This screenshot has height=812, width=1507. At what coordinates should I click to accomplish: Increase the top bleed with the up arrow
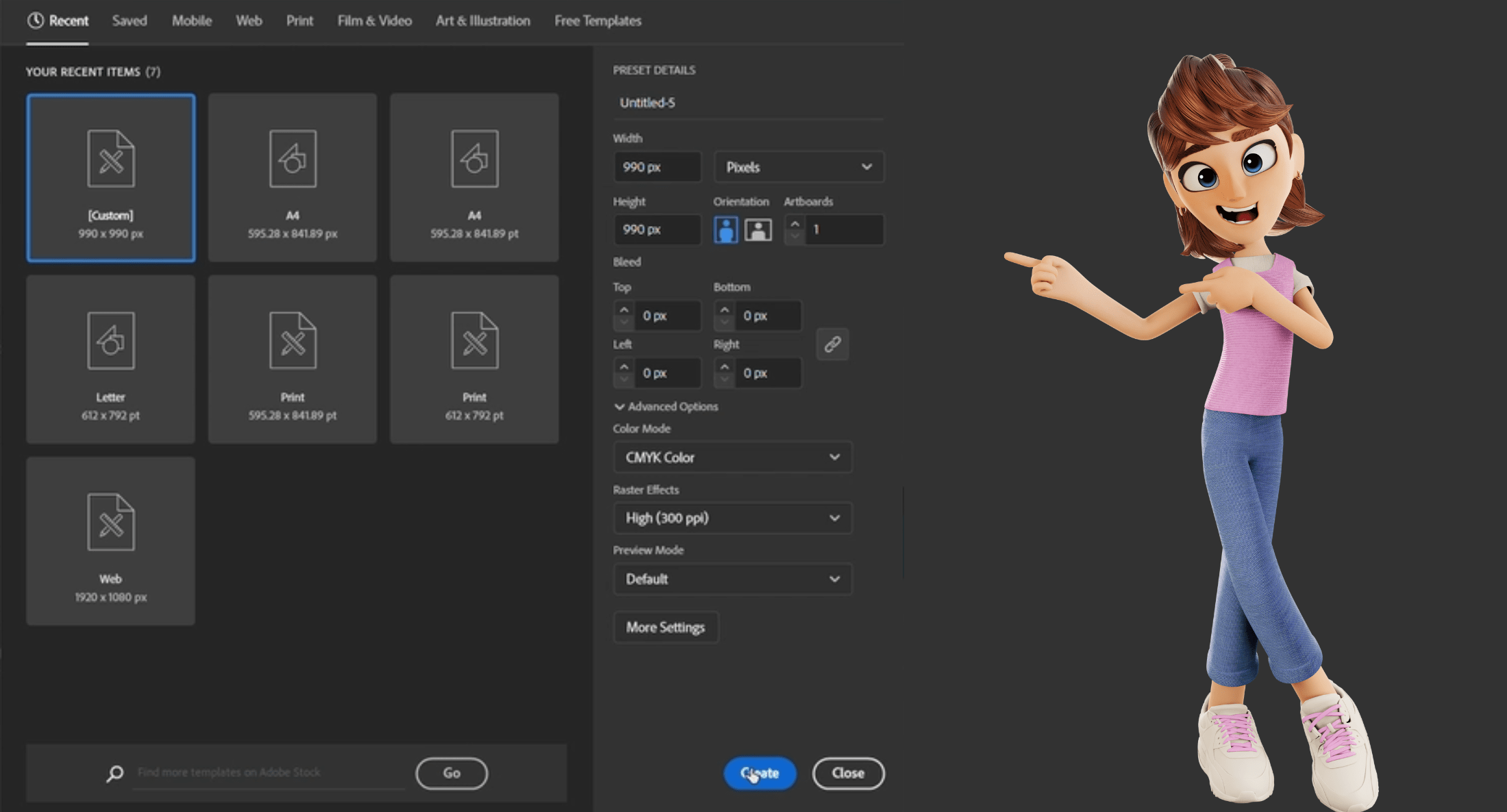pyautogui.click(x=623, y=309)
